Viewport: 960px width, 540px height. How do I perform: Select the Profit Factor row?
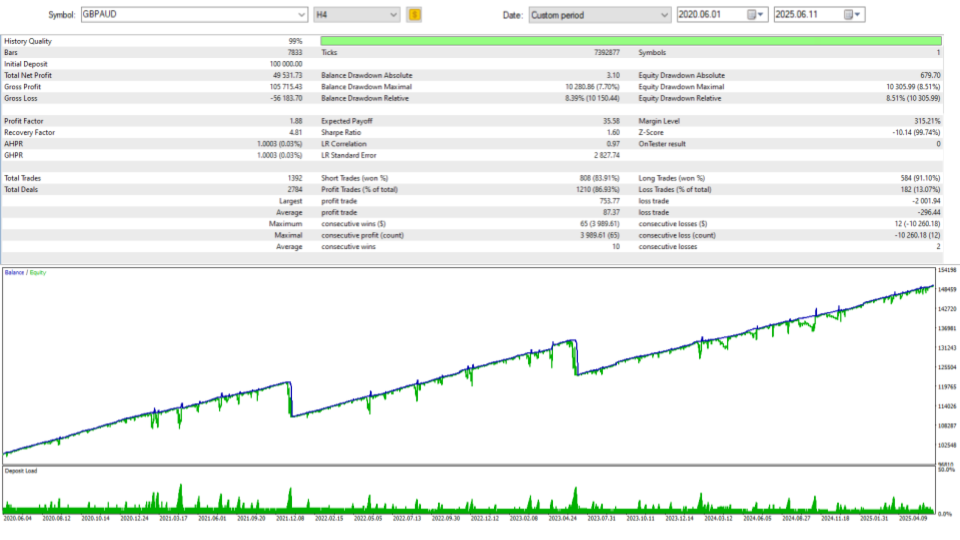(153, 121)
